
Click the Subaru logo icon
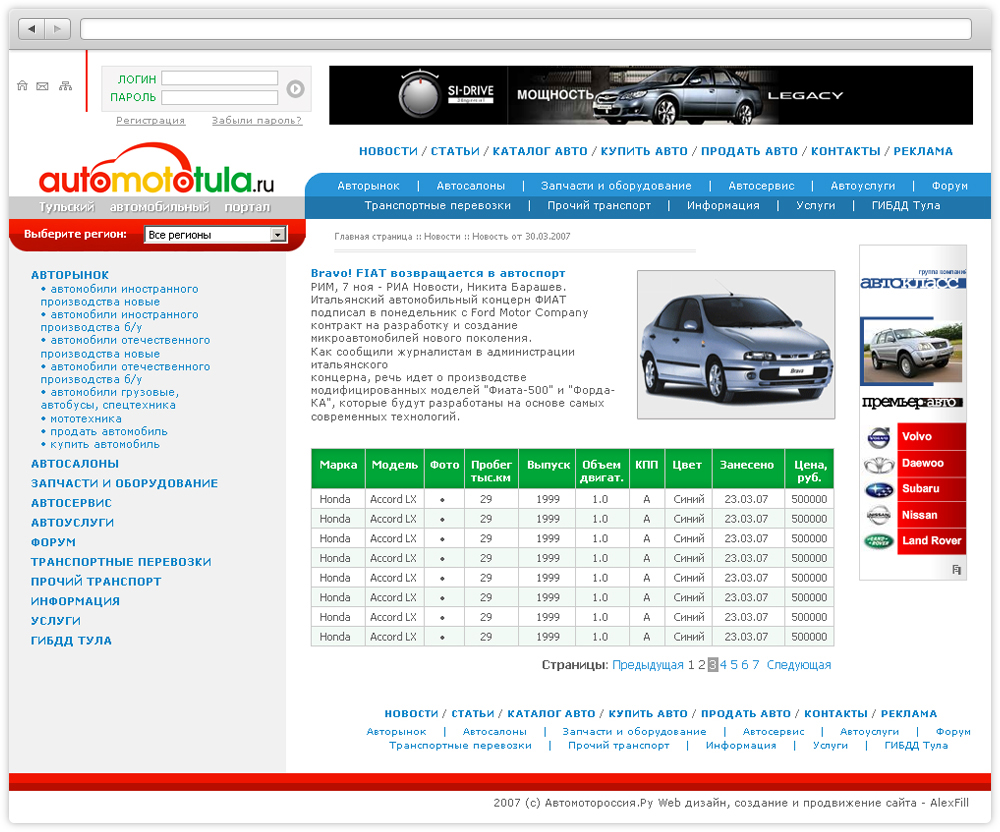pos(879,490)
